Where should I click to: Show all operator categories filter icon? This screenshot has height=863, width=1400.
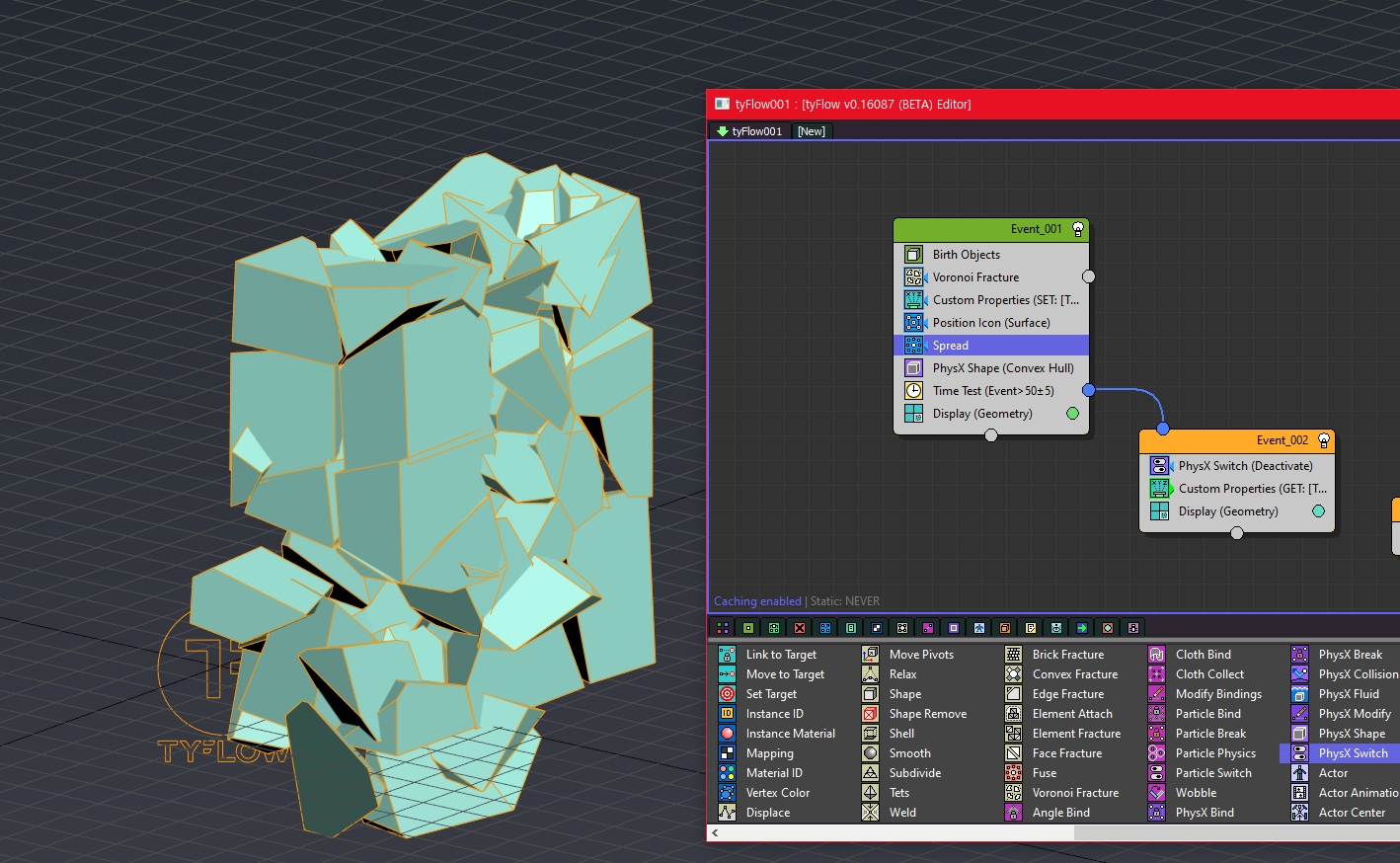(x=723, y=628)
